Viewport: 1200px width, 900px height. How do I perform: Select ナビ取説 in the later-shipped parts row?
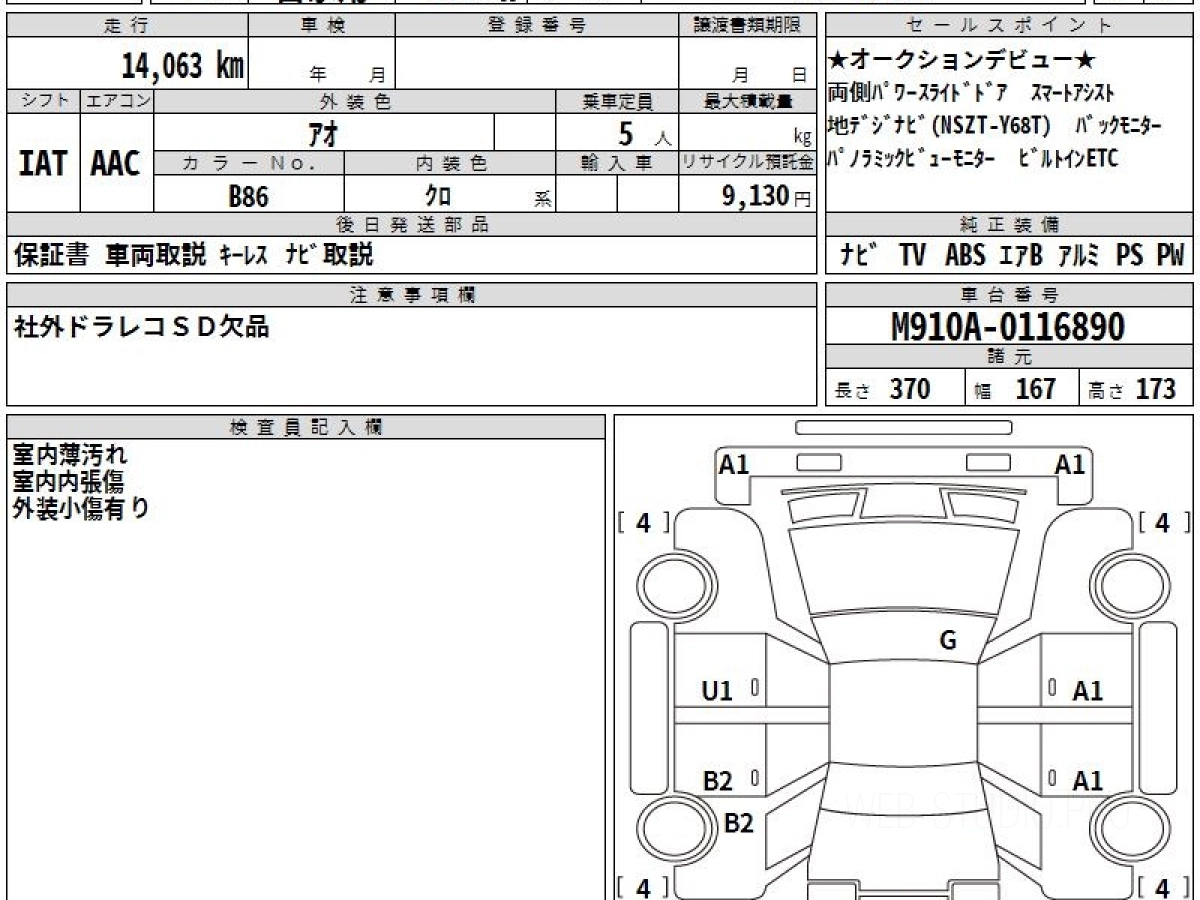tap(329, 255)
